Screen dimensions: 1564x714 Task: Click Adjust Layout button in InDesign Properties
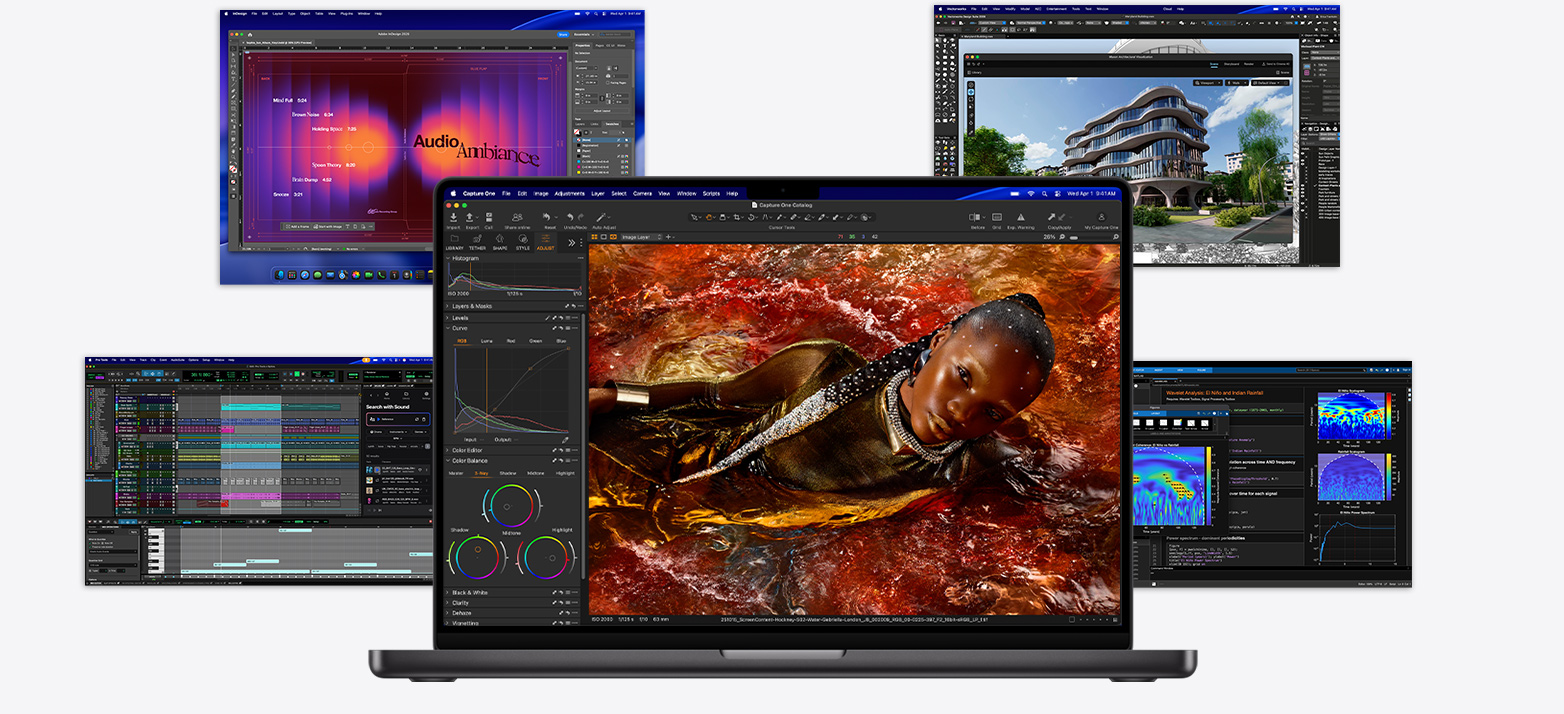click(x=602, y=110)
